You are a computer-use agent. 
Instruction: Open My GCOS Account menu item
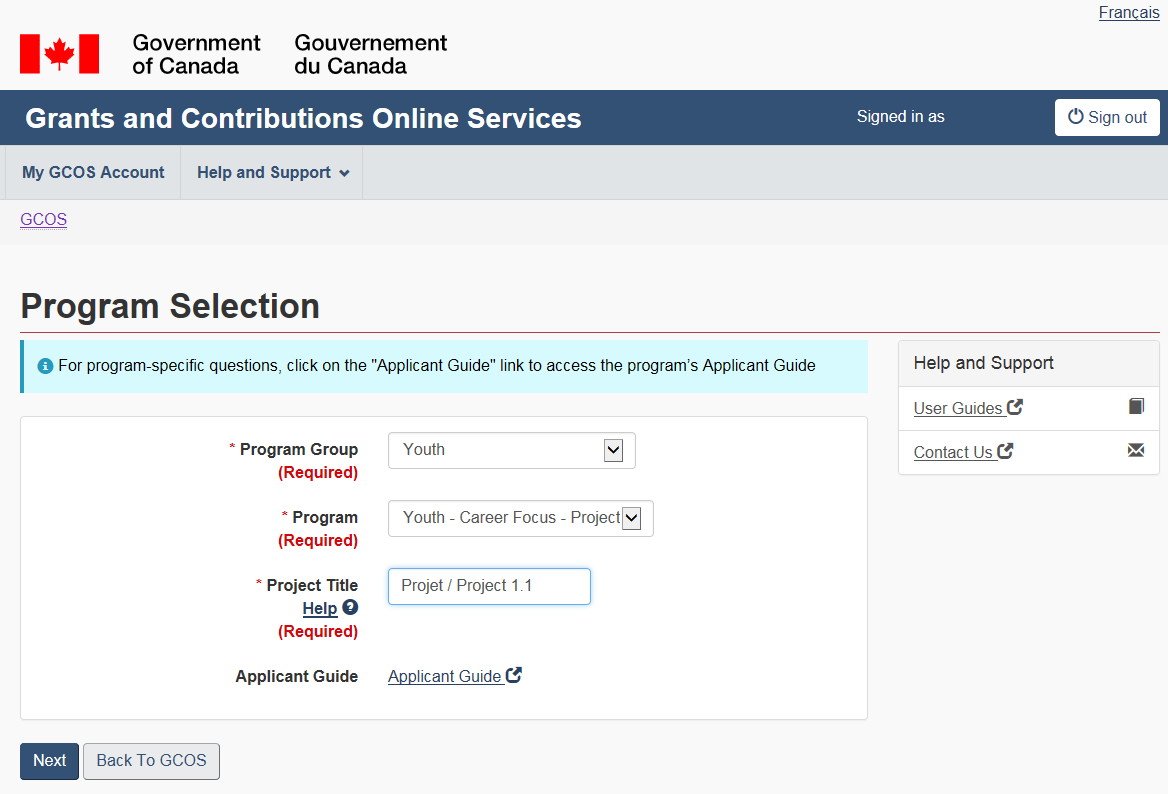pyautogui.click(x=93, y=173)
